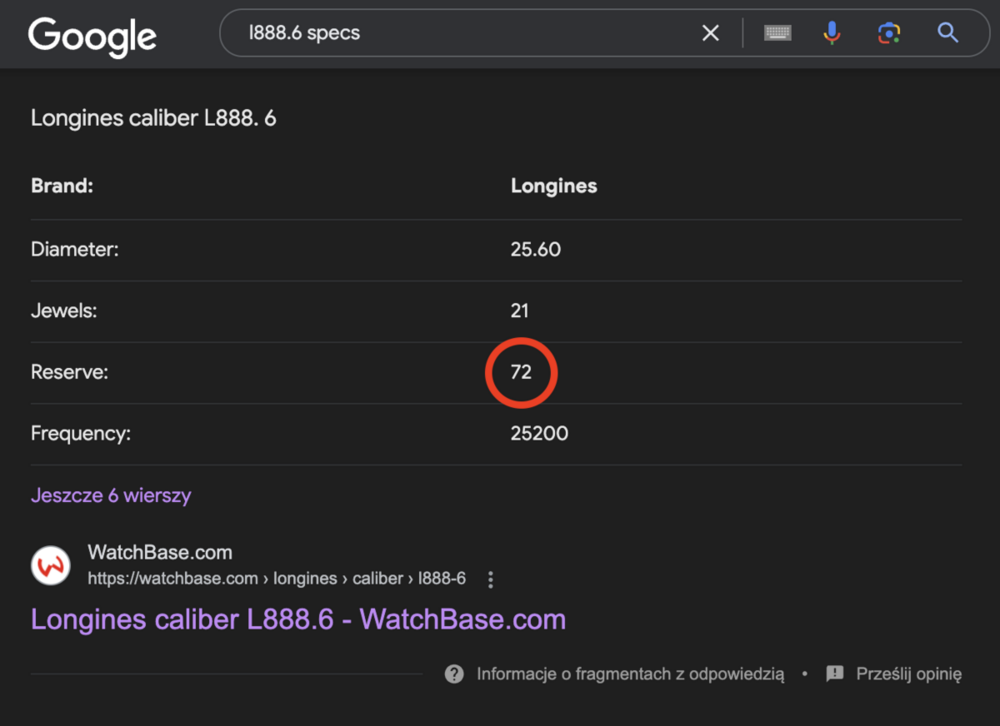
Task: Click the Google logo to return home
Action: (92, 36)
